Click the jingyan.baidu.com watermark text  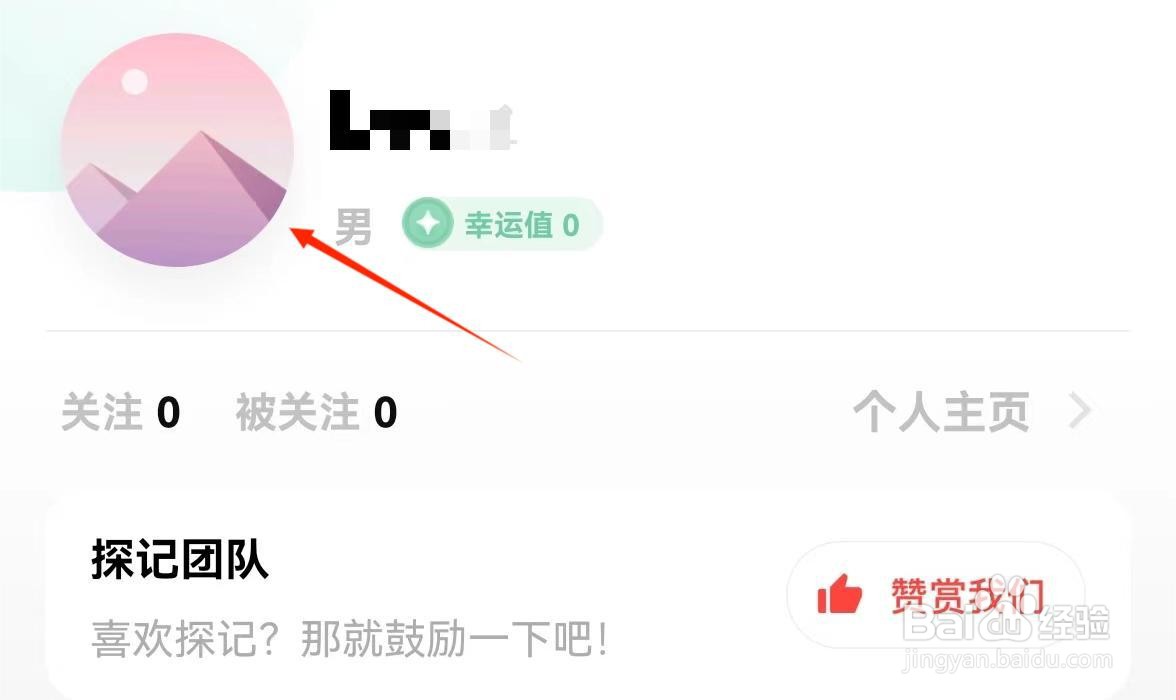click(x=1008, y=659)
